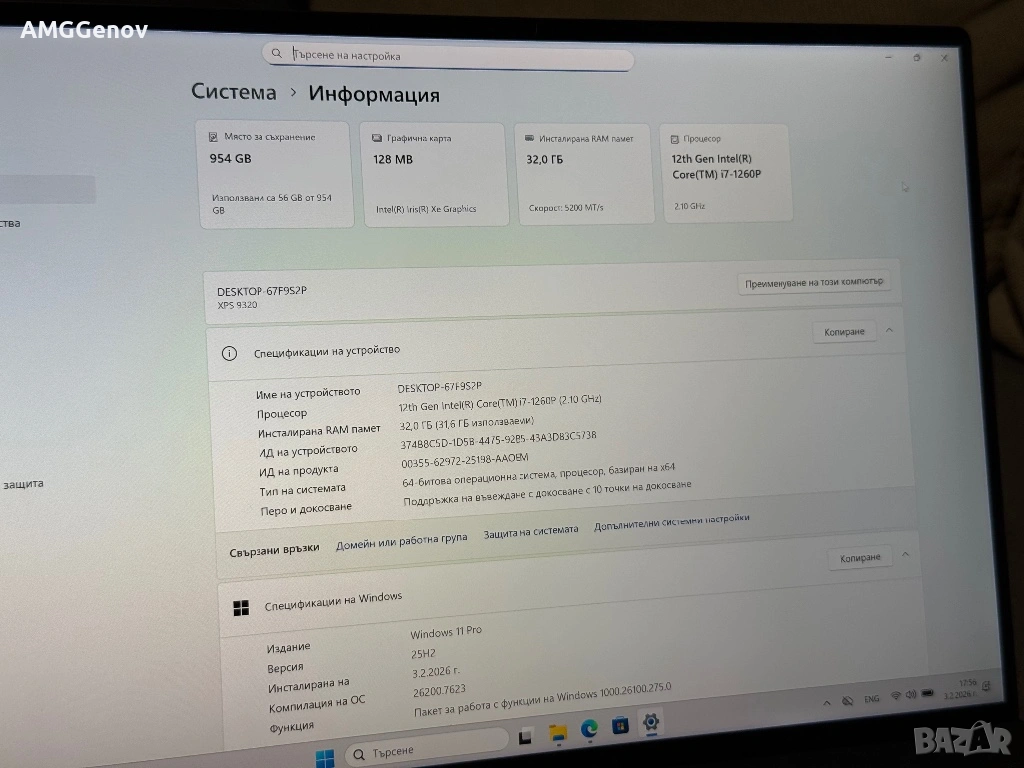
Task: Launch Microsoft Edge from the taskbar
Action: click(589, 729)
